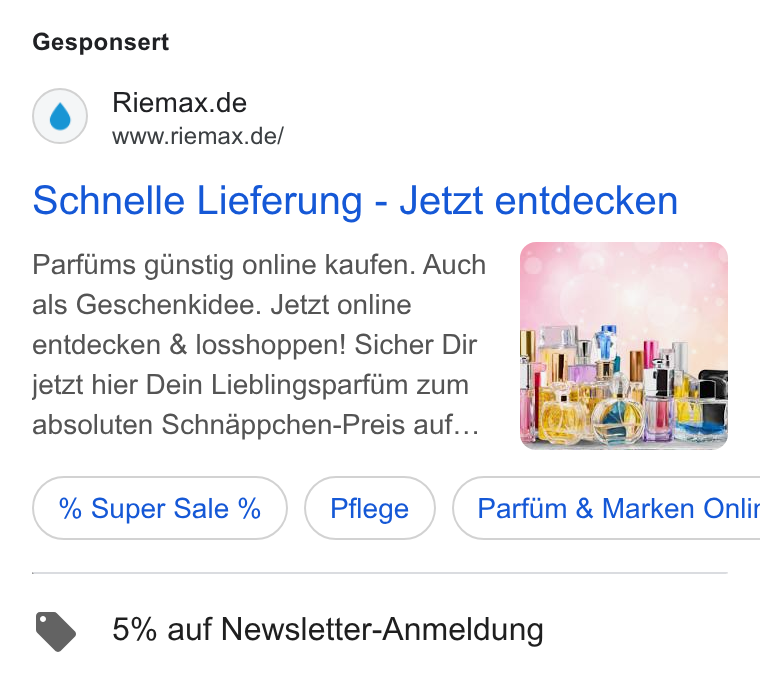Open the '% Super Sale %' sitelink chip
This screenshot has height=690, width=760.
coord(160,508)
